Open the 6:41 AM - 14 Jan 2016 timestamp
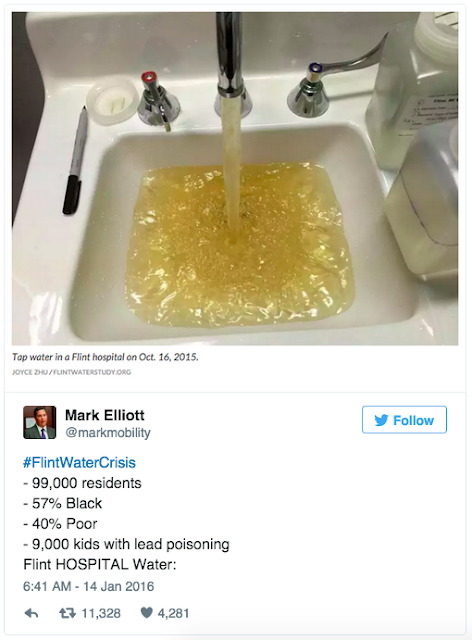The height and width of the screenshot is (640, 472). click(89, 587)
